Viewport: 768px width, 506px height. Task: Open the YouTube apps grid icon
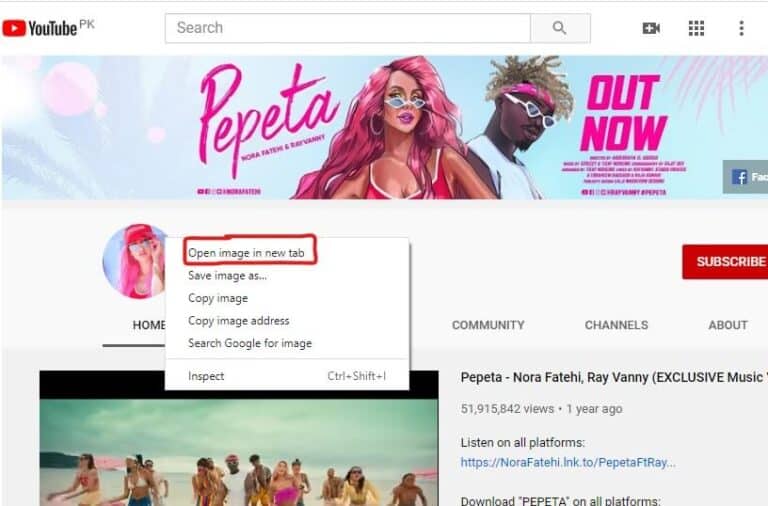(x=696, y=28)
